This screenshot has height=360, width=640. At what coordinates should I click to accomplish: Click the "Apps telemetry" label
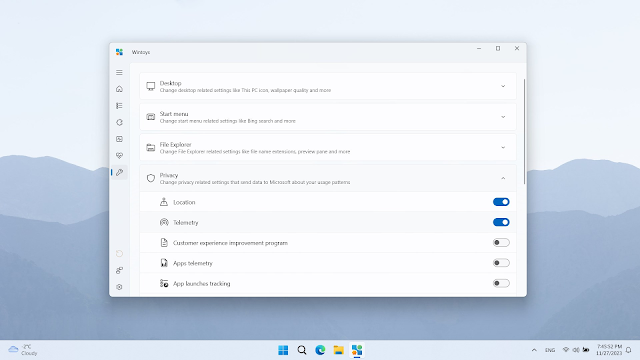click(x=193, y=263)
